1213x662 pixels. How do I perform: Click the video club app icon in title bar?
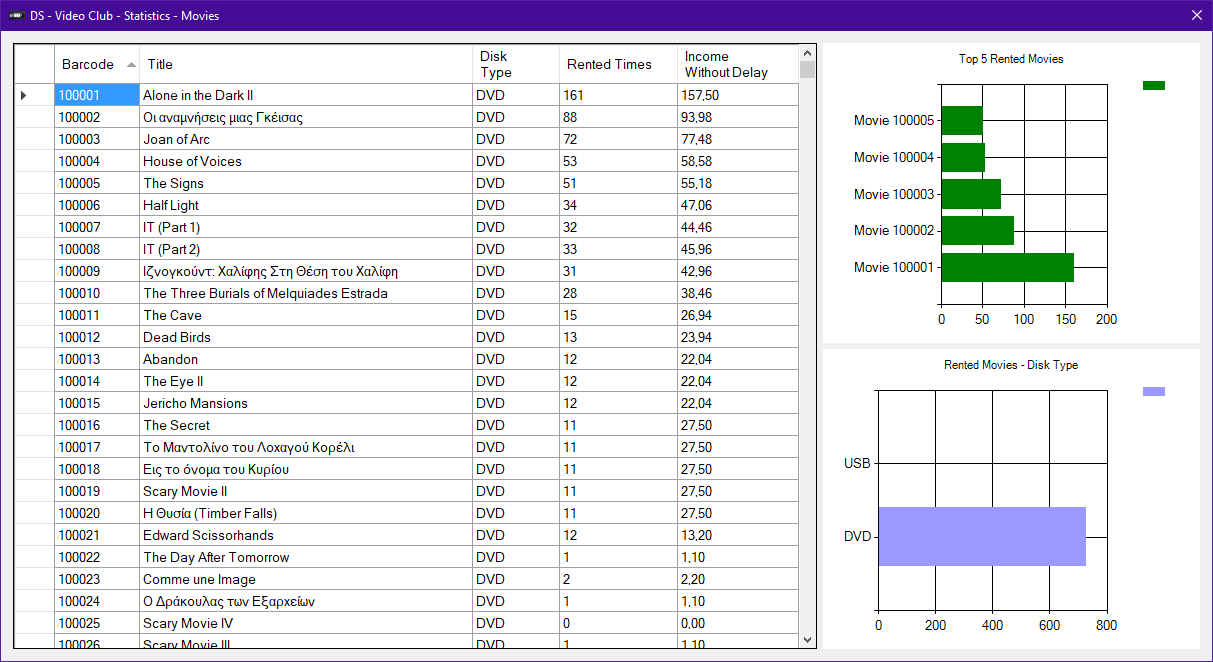tap(16, 15)
